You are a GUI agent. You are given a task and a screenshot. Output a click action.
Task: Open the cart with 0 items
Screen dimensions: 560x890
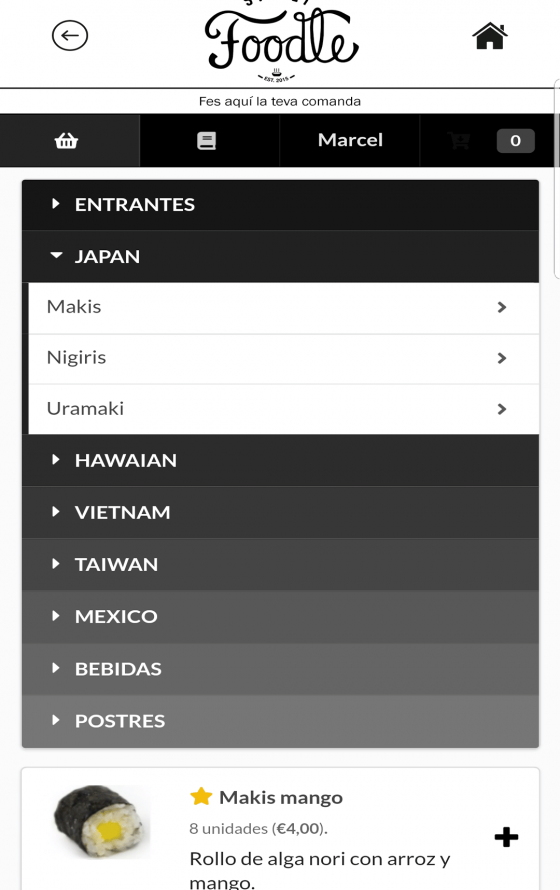click(x=490, y=141)
